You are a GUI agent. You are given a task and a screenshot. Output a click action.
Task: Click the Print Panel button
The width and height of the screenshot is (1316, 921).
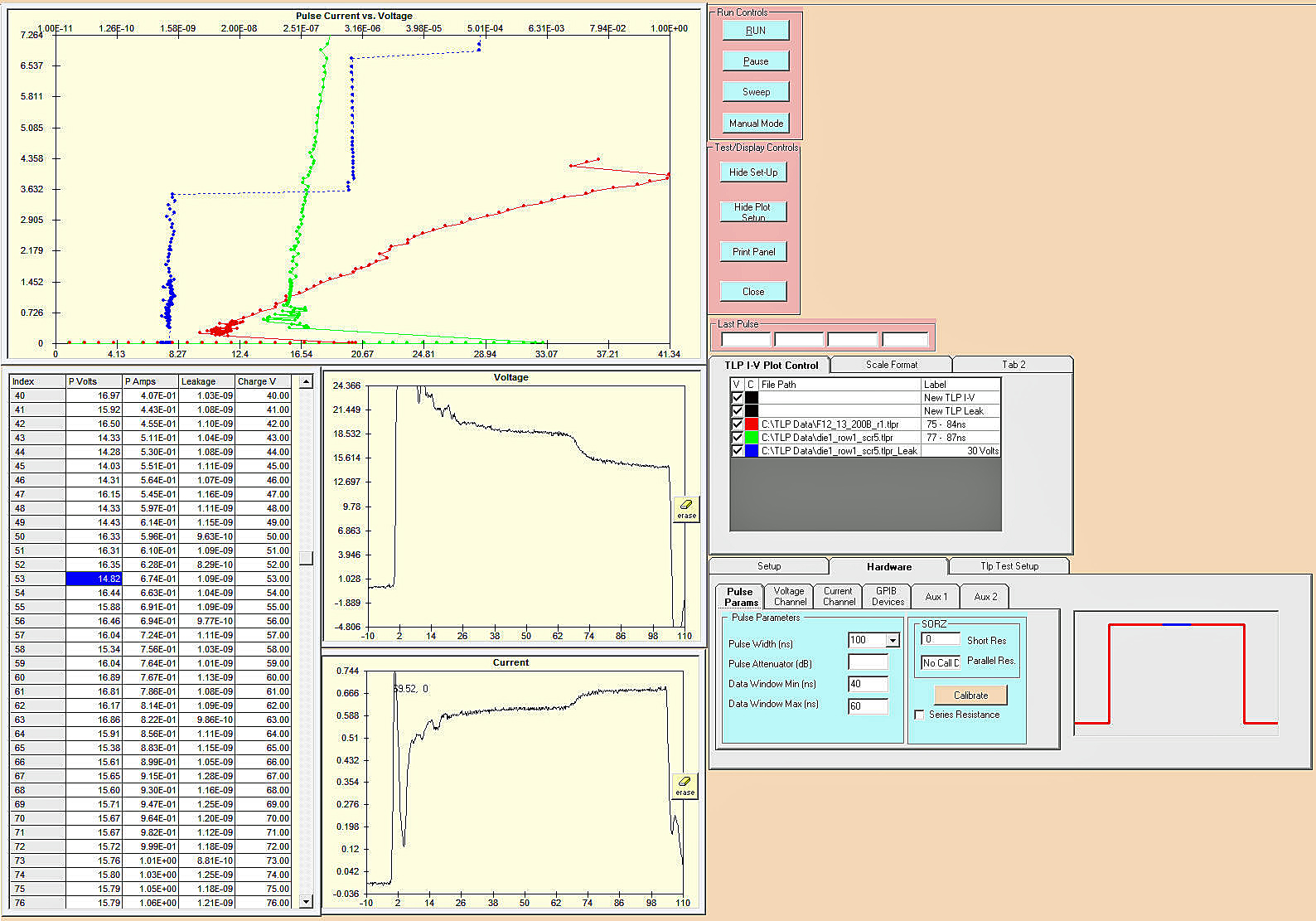point(753,252)
